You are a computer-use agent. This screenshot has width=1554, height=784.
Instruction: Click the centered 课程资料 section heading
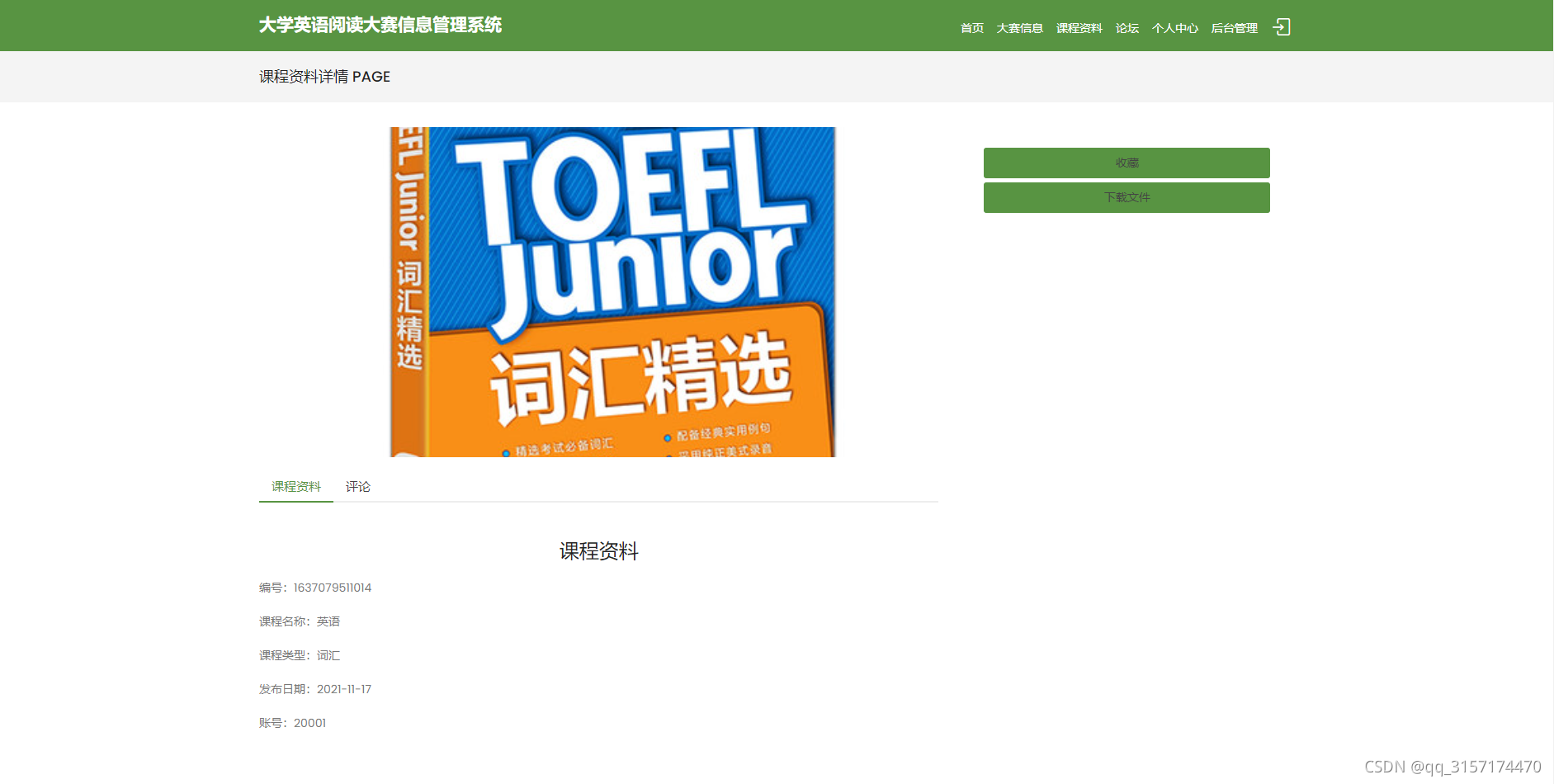(x=599, y=551)
